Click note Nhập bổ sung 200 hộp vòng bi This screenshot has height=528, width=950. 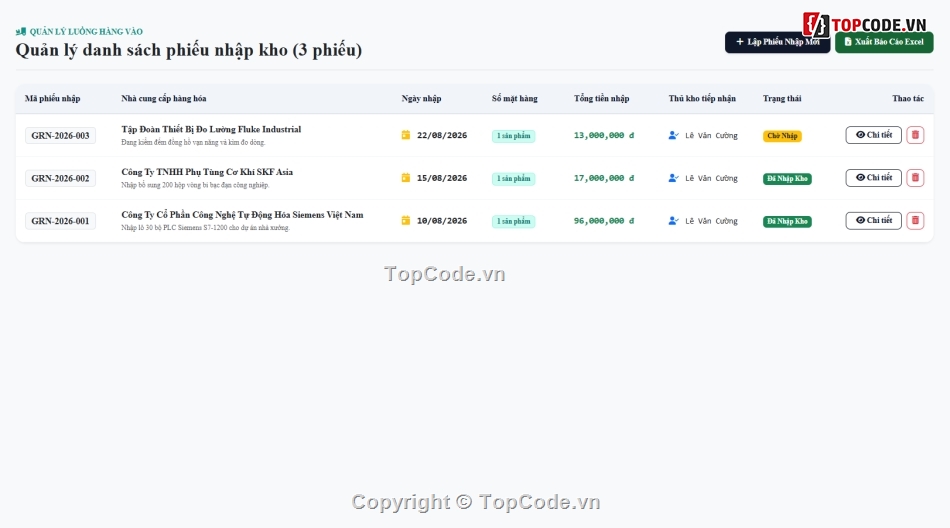(195, 185)
